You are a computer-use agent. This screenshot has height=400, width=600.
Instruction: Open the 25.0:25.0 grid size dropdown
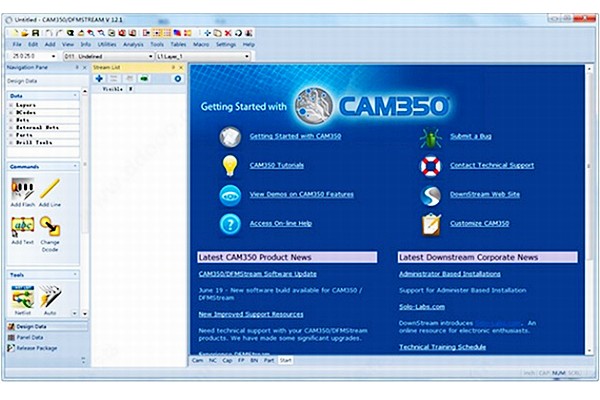(x=53, y=56)
